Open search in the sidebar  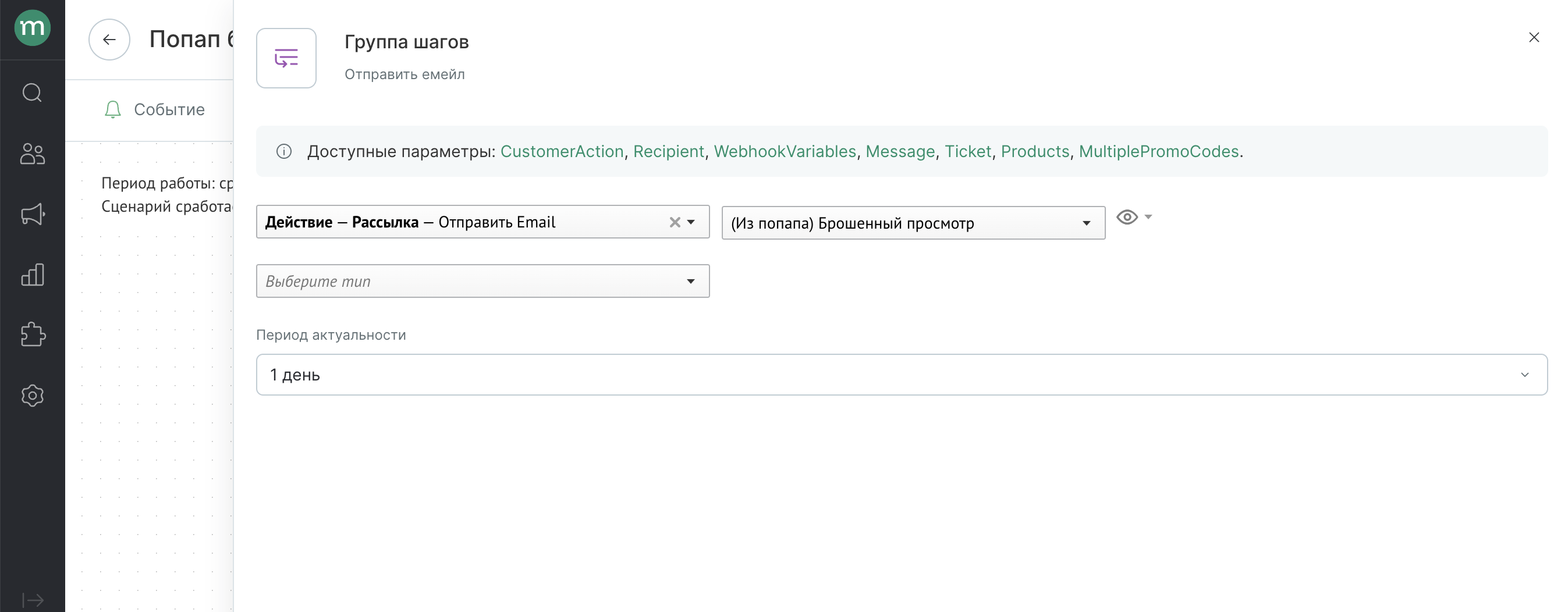32,92
